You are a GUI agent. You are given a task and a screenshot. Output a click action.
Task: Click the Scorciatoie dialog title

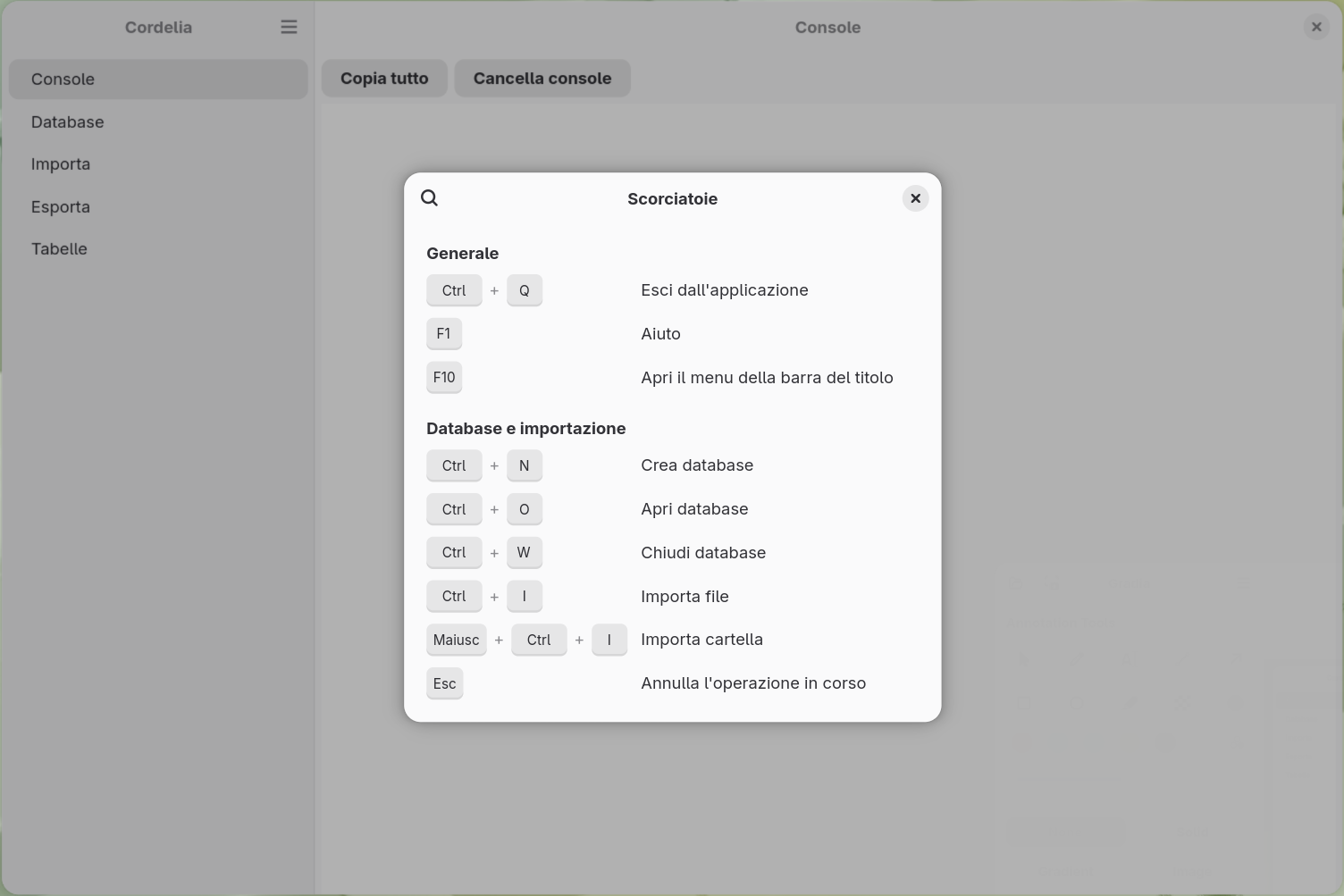672,198
